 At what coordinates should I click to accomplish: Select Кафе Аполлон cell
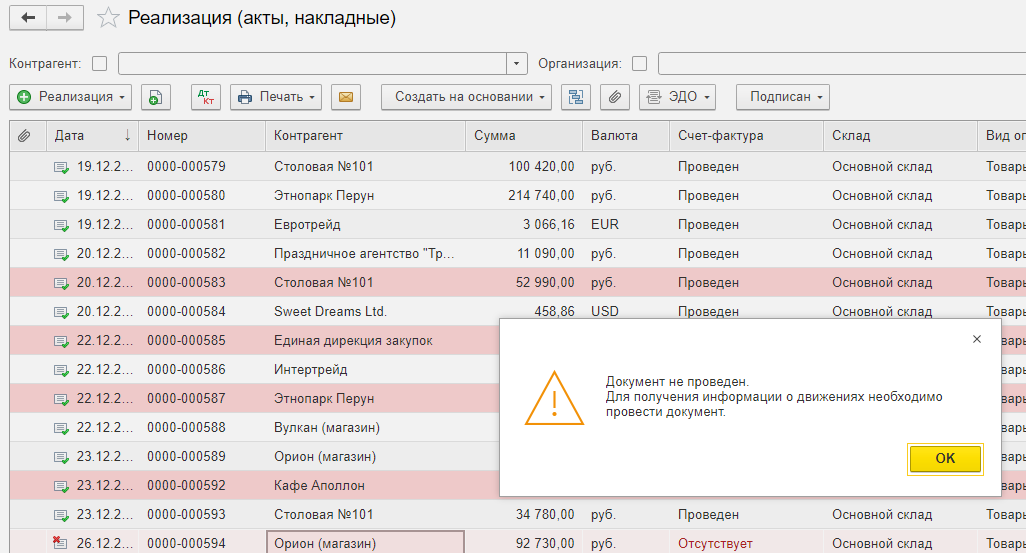point(365,486)
